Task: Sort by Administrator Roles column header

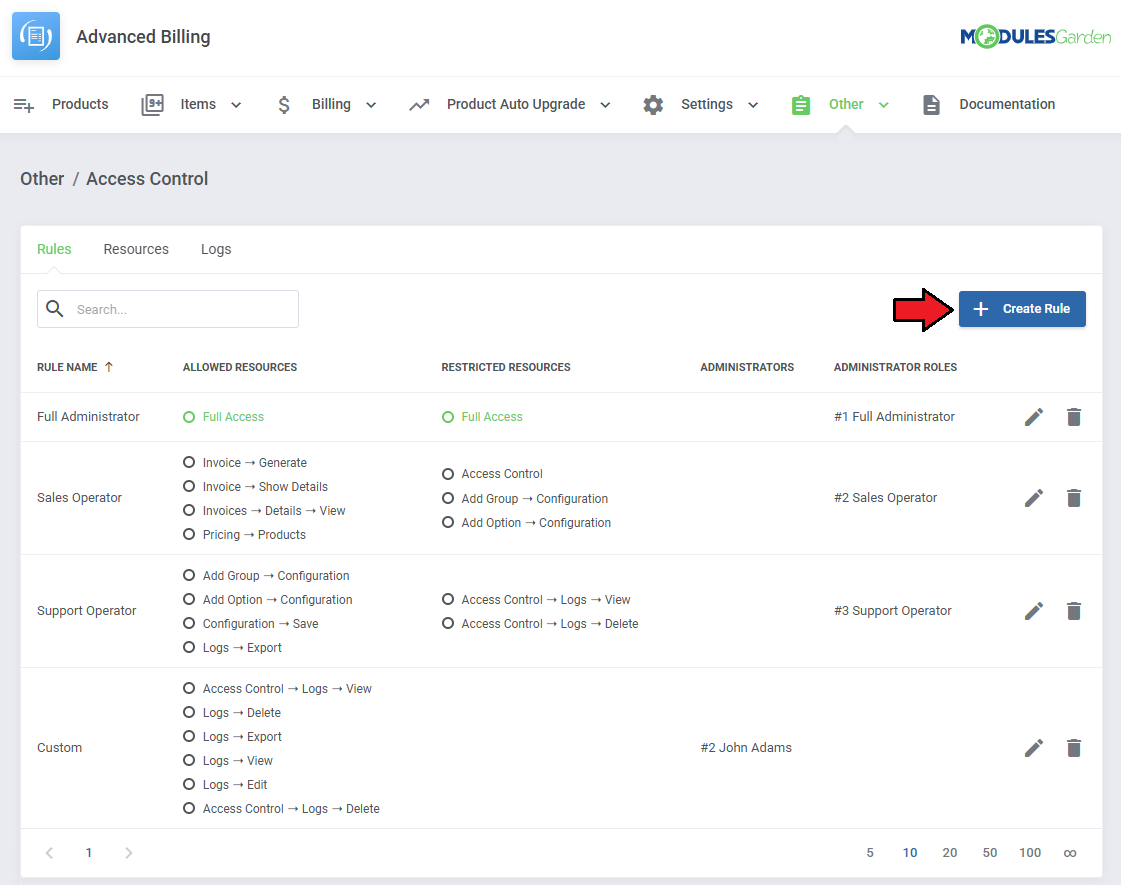Action: click(895, 367)
